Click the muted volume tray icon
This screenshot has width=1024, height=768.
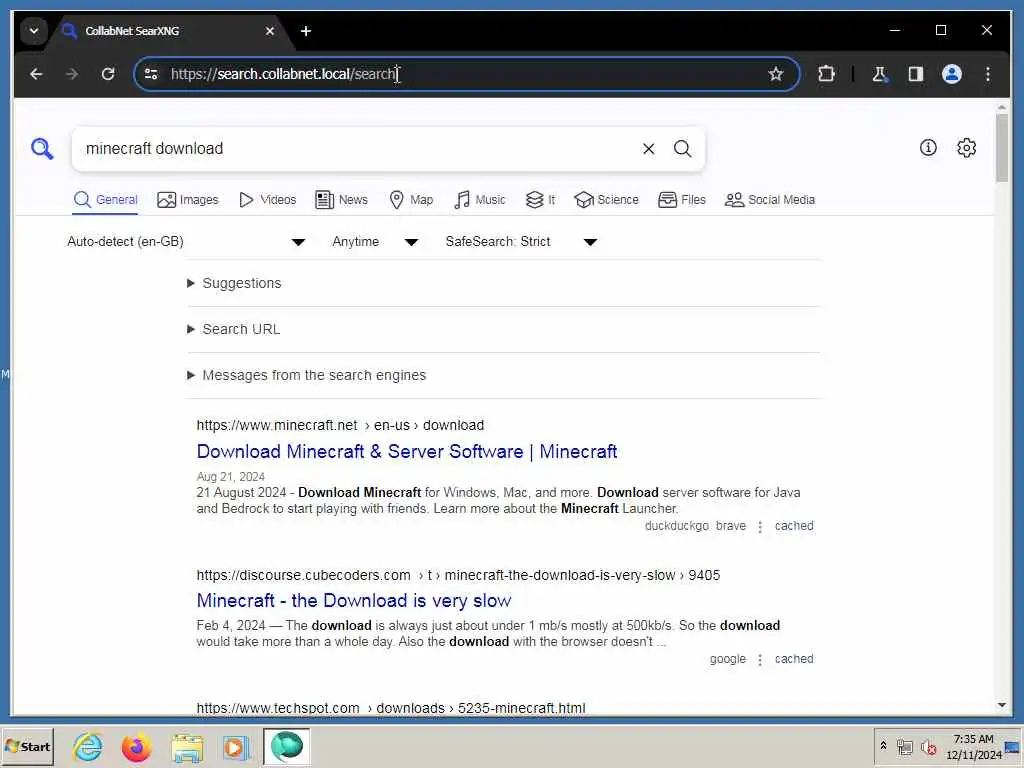click(x=928, y=747)
